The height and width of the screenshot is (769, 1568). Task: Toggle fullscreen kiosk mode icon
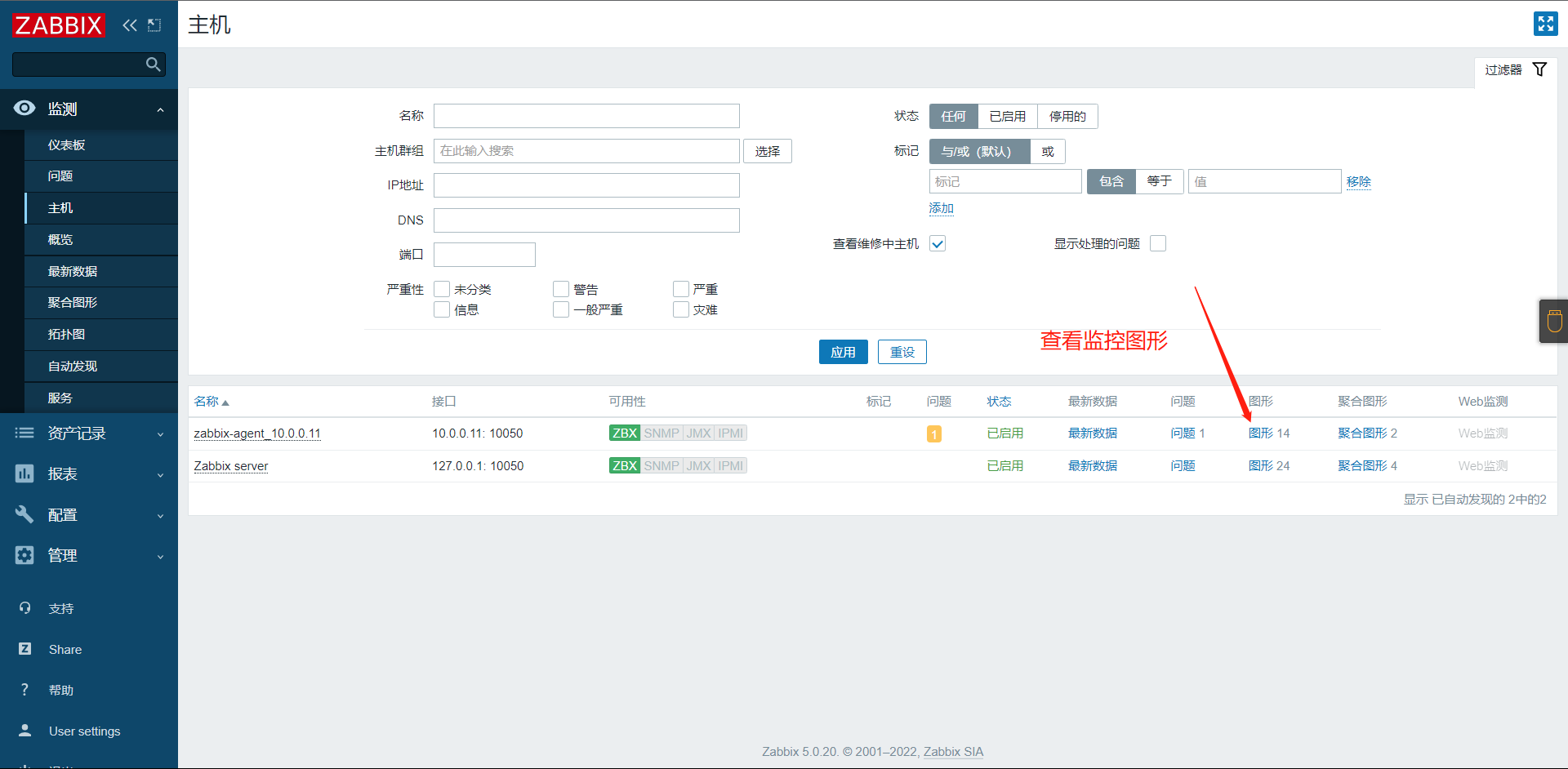point(1545,24)
